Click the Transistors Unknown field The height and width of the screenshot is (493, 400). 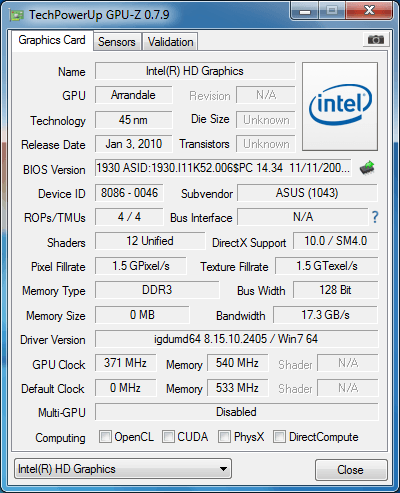[x=266, y=144]
